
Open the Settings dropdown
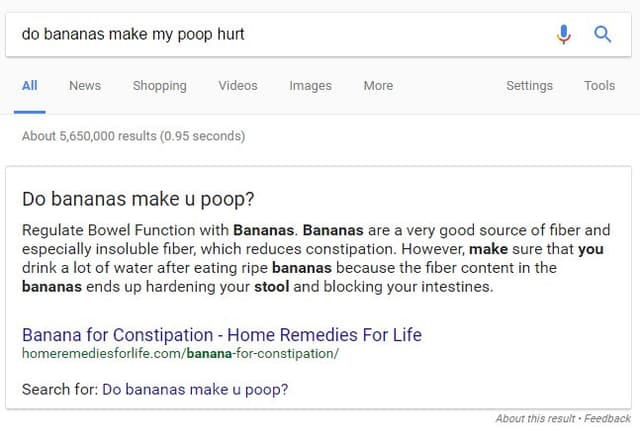click(529, 86)
